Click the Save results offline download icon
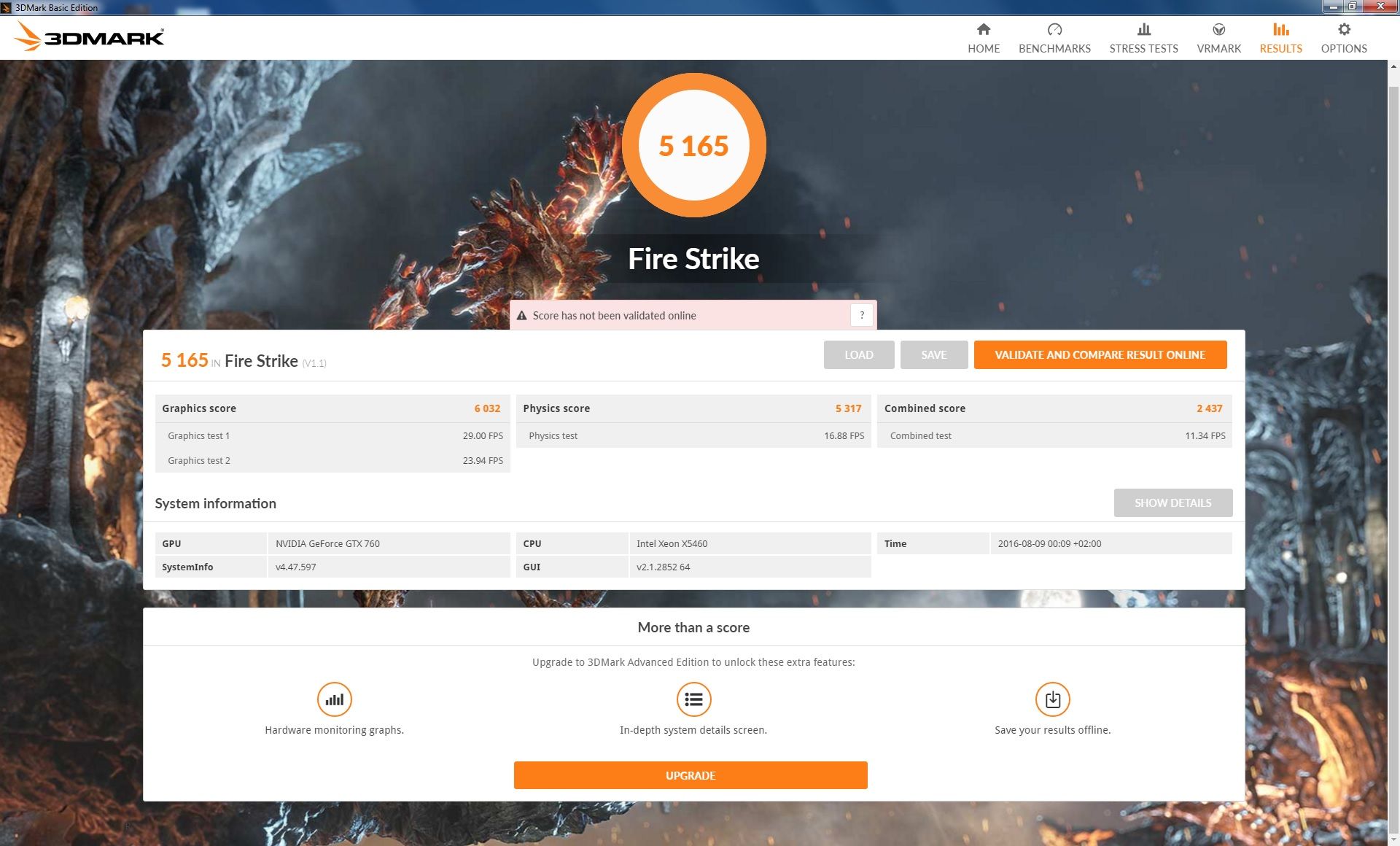Viewport: 1400px width, 846px height. point(1052,699)
